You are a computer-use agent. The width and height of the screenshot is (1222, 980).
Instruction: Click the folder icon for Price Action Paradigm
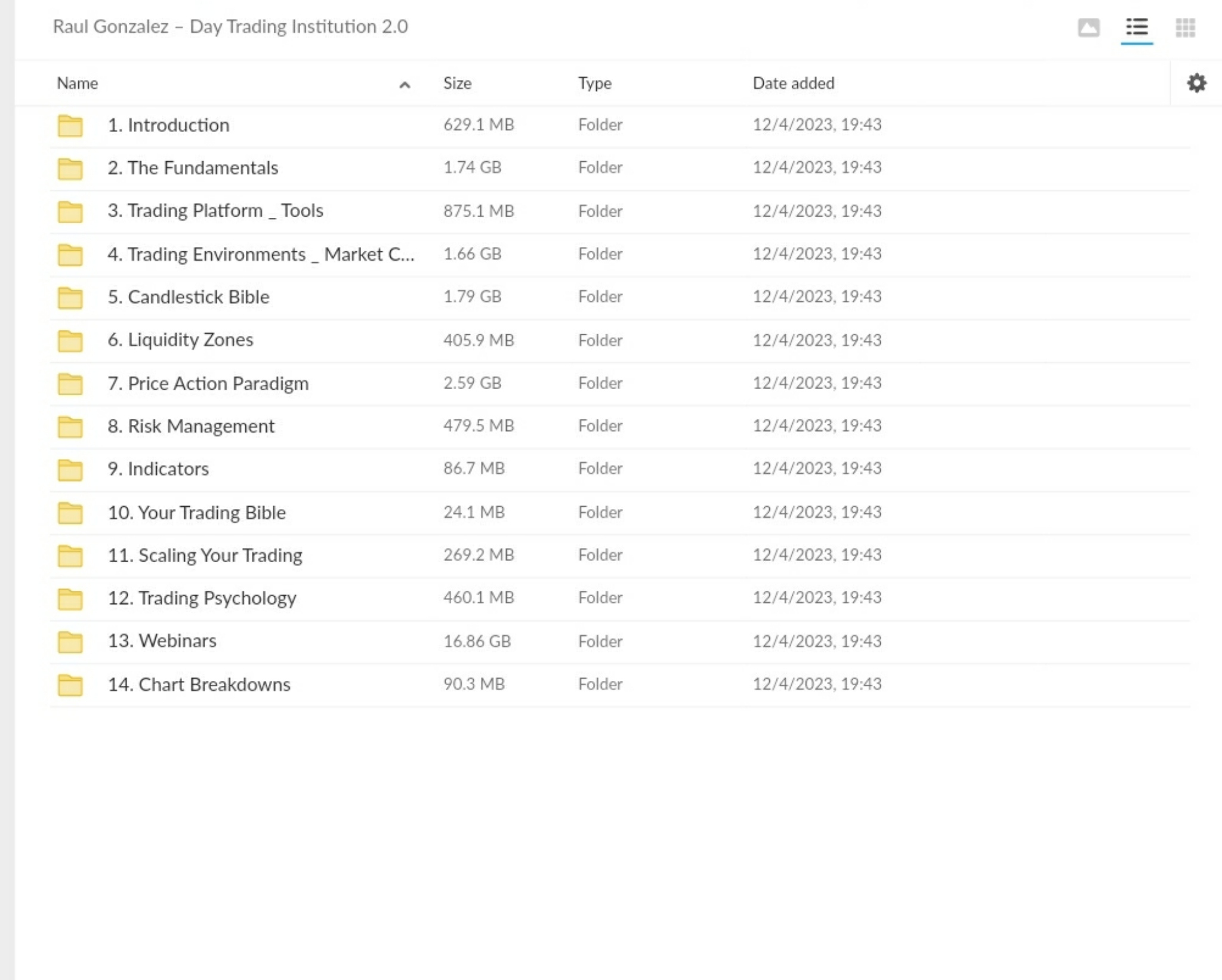(x=70, y=384)
